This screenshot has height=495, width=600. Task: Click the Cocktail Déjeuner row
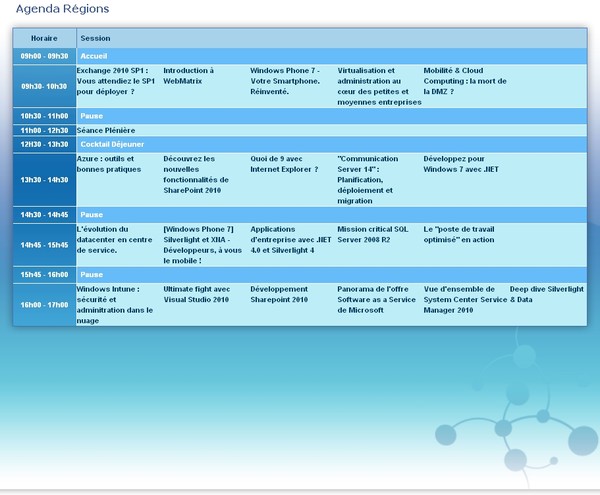coord(331,144)
